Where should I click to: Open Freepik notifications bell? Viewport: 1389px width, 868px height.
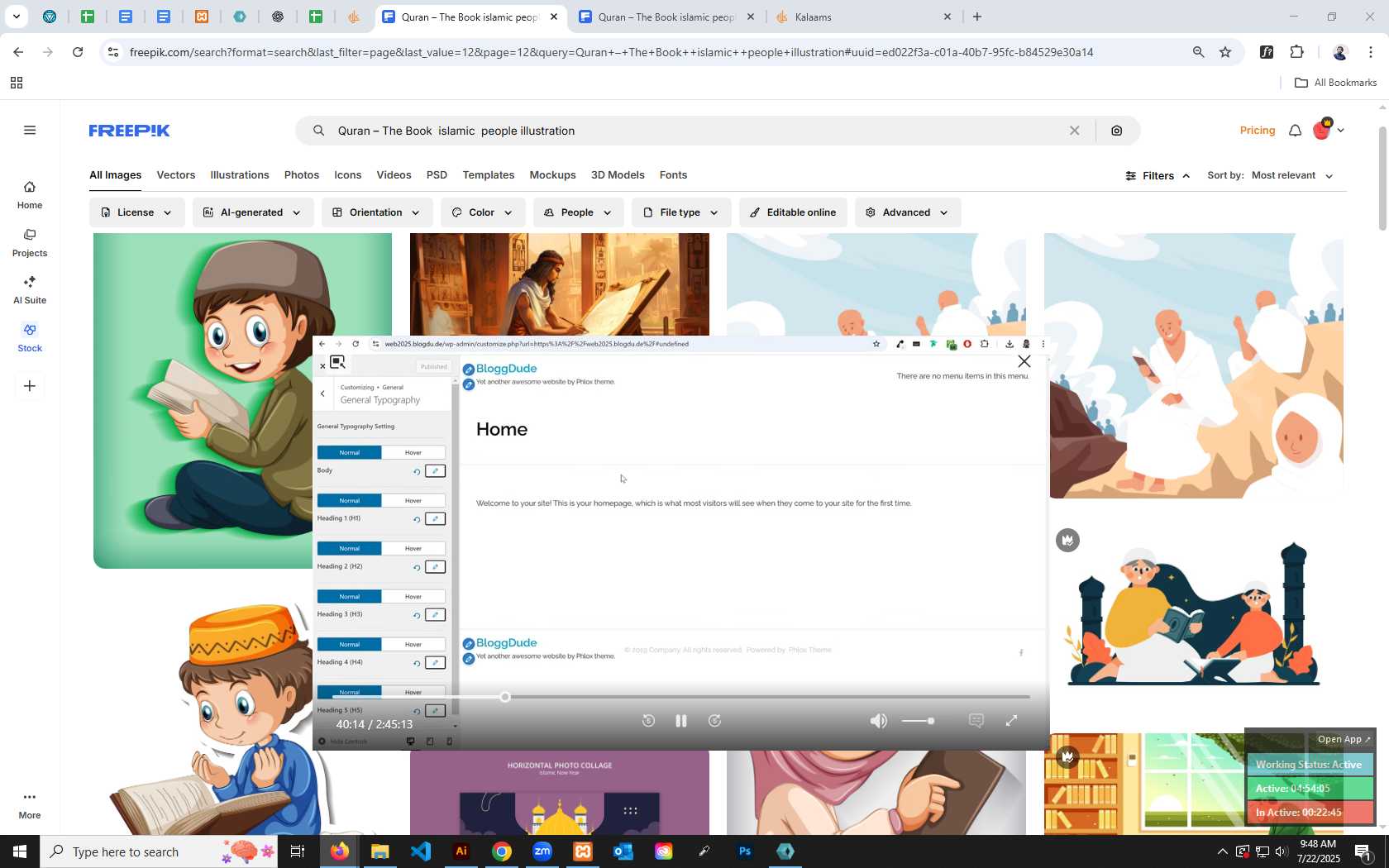click(1296, 131)
